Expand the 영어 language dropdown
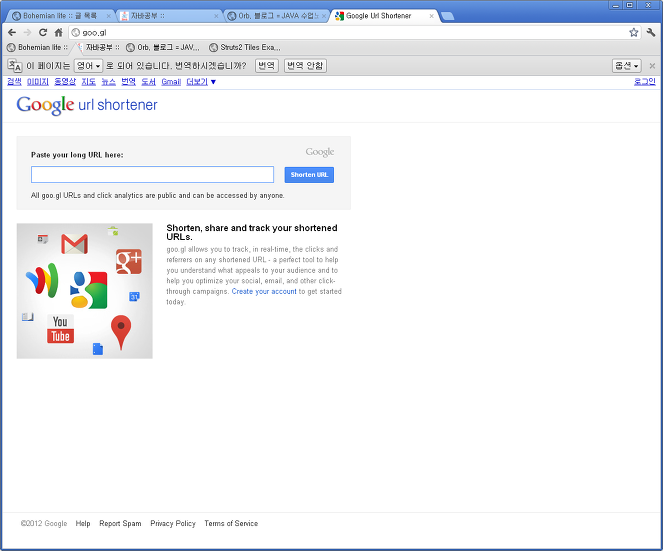Screen dimensions: 663x551 click(88, 66)
